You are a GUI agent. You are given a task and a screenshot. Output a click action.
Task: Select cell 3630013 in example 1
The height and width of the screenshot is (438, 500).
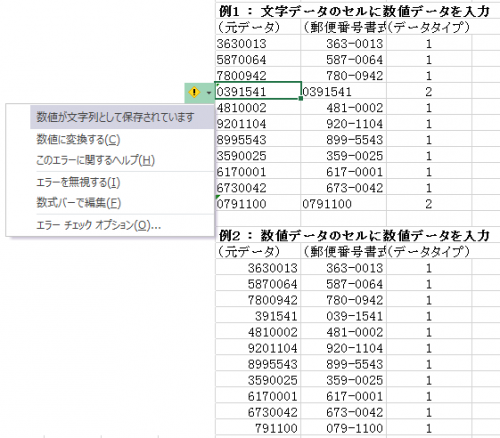[258, 43]
